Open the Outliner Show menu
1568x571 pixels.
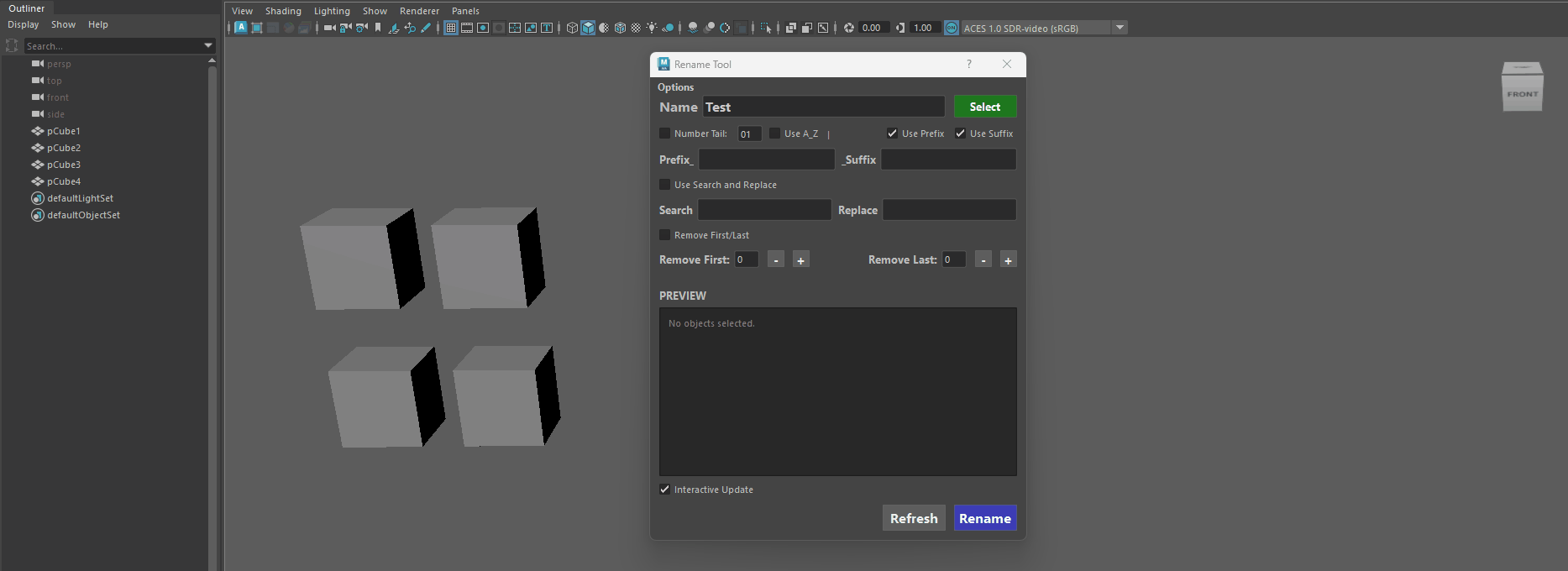pos(63,24)
